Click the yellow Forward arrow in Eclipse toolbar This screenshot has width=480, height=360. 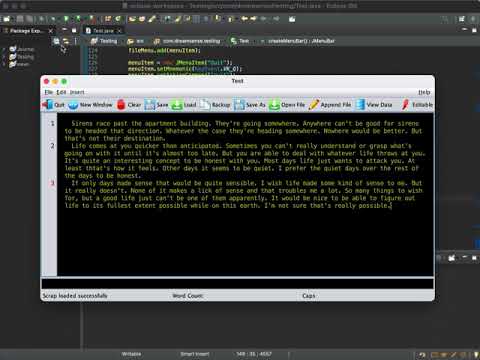pos(254,19)
